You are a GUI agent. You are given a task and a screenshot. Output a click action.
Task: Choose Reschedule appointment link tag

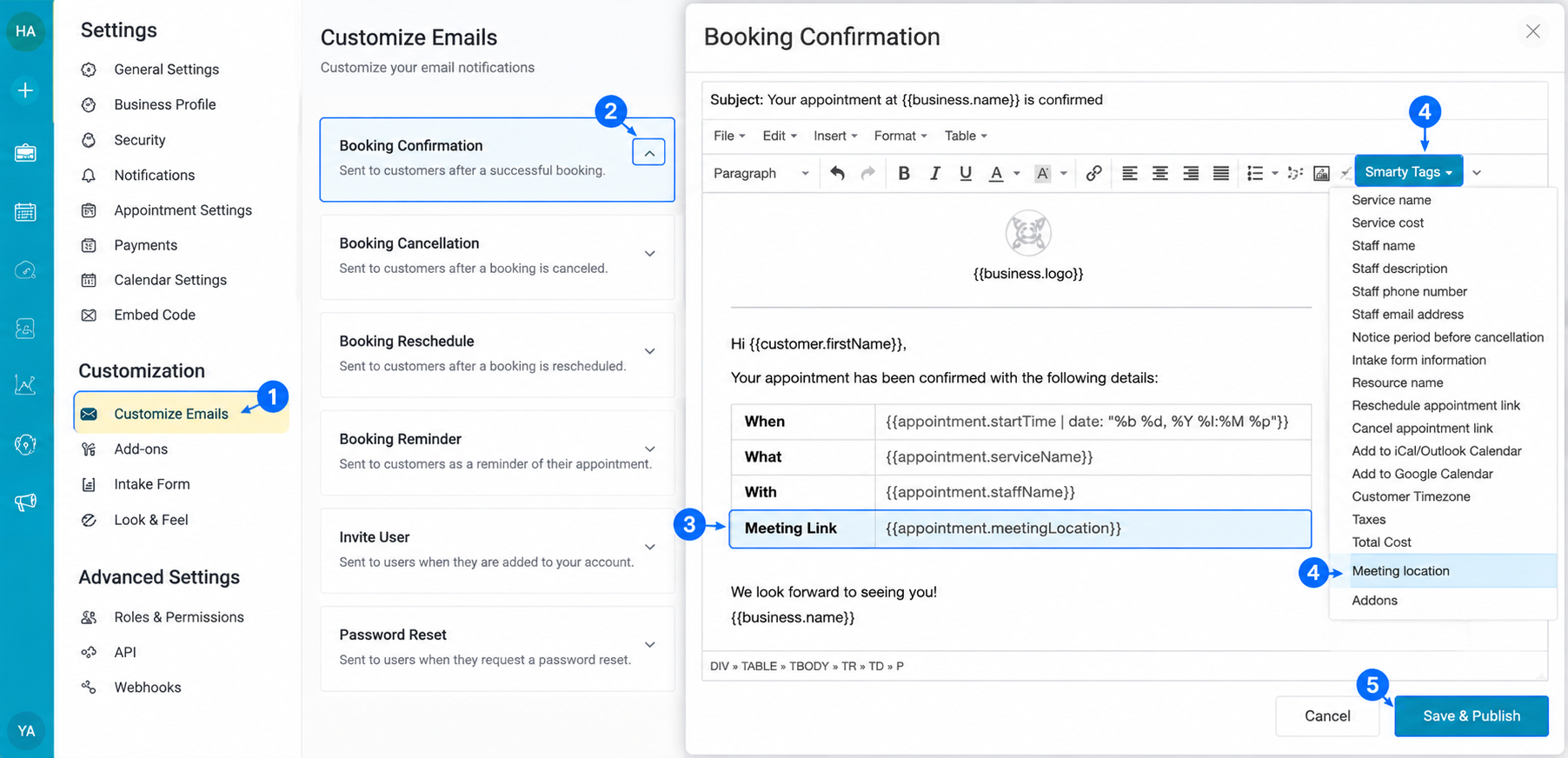[1436, 405]
